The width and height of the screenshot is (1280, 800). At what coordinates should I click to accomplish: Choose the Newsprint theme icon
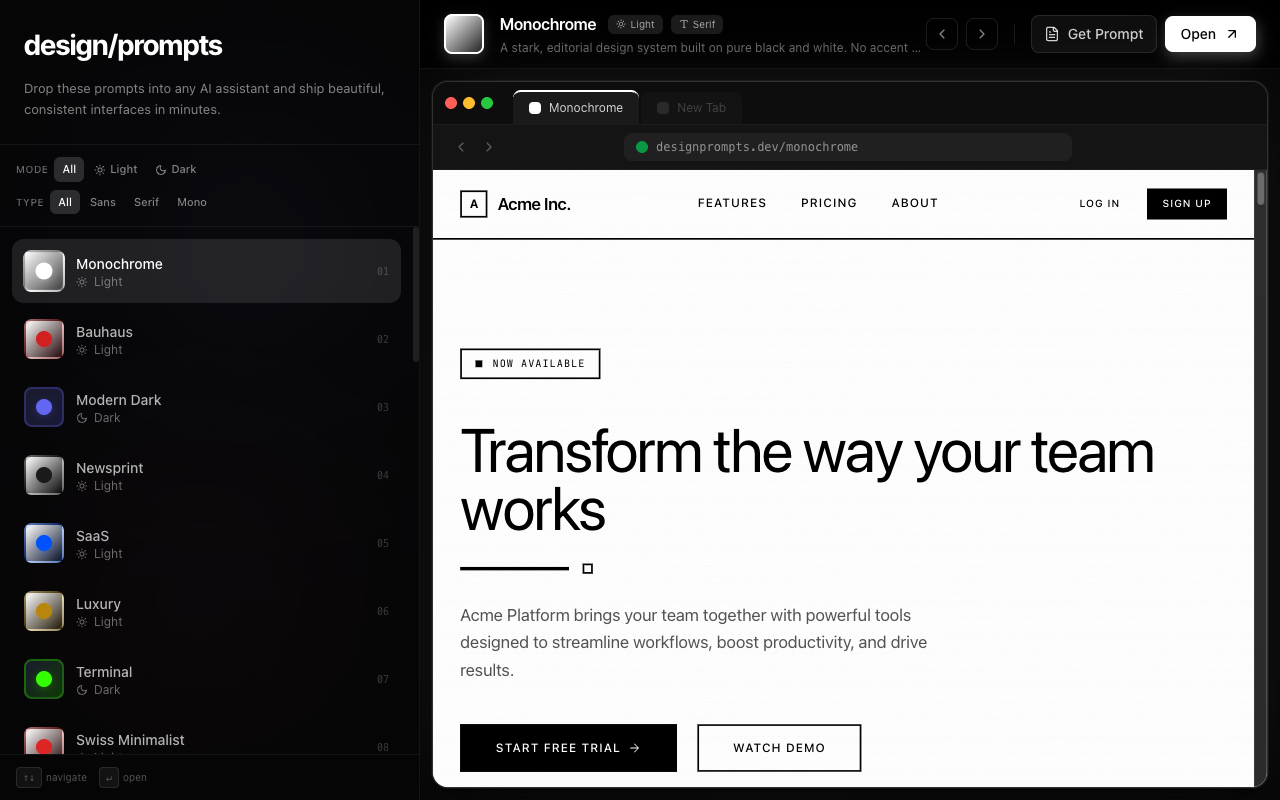[44, 475]
